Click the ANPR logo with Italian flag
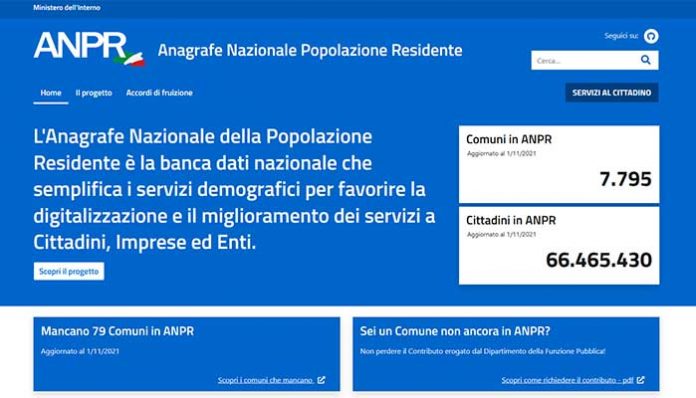 point(89,49)
